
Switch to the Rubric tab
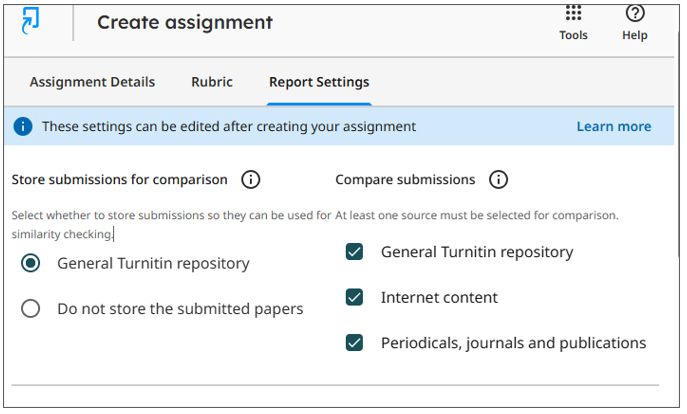coord(212,82)
